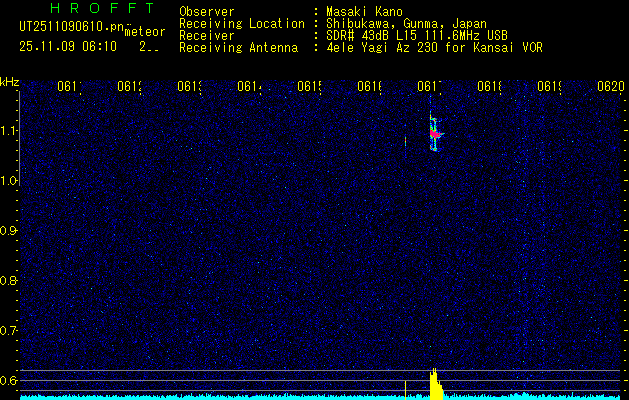Click the thin yellow power spike at bottom

(x=406, y=390)
